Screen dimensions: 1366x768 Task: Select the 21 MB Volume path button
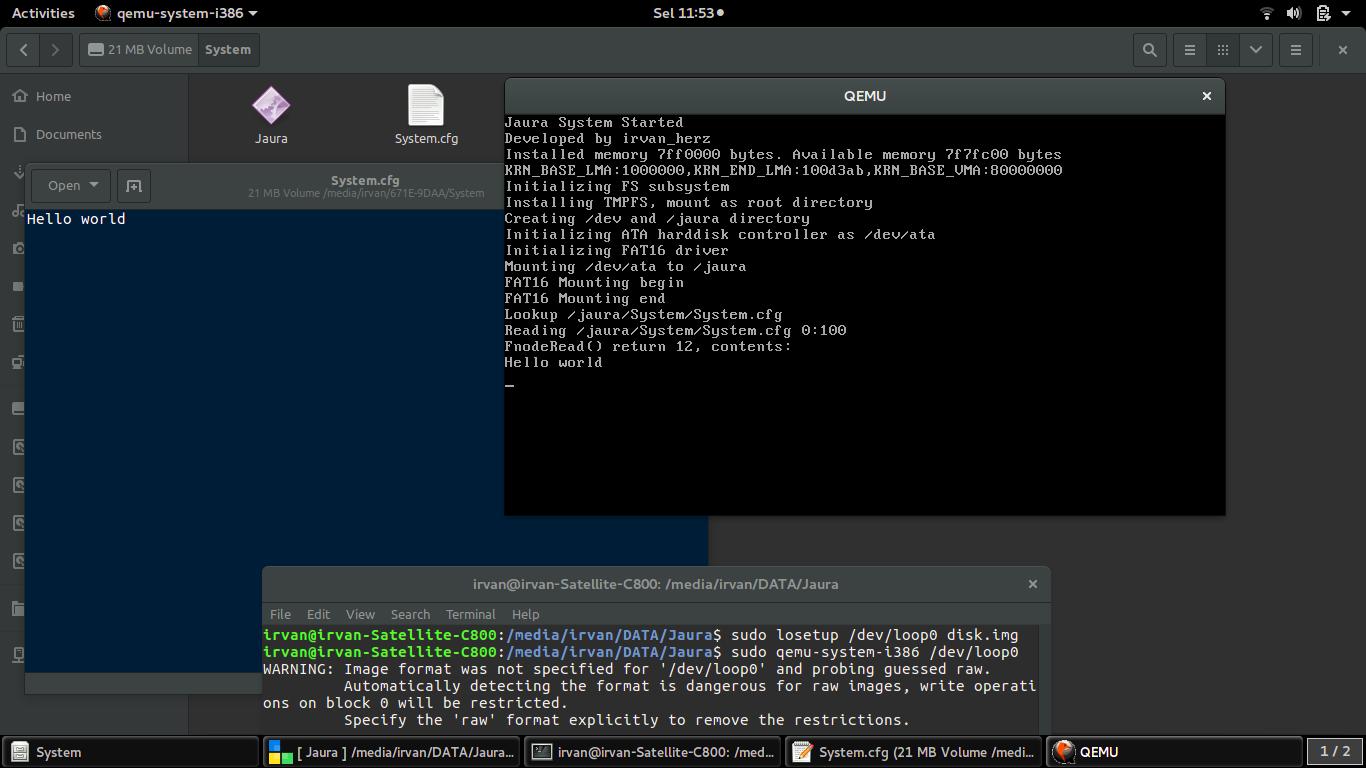click(x=139, y=49)
